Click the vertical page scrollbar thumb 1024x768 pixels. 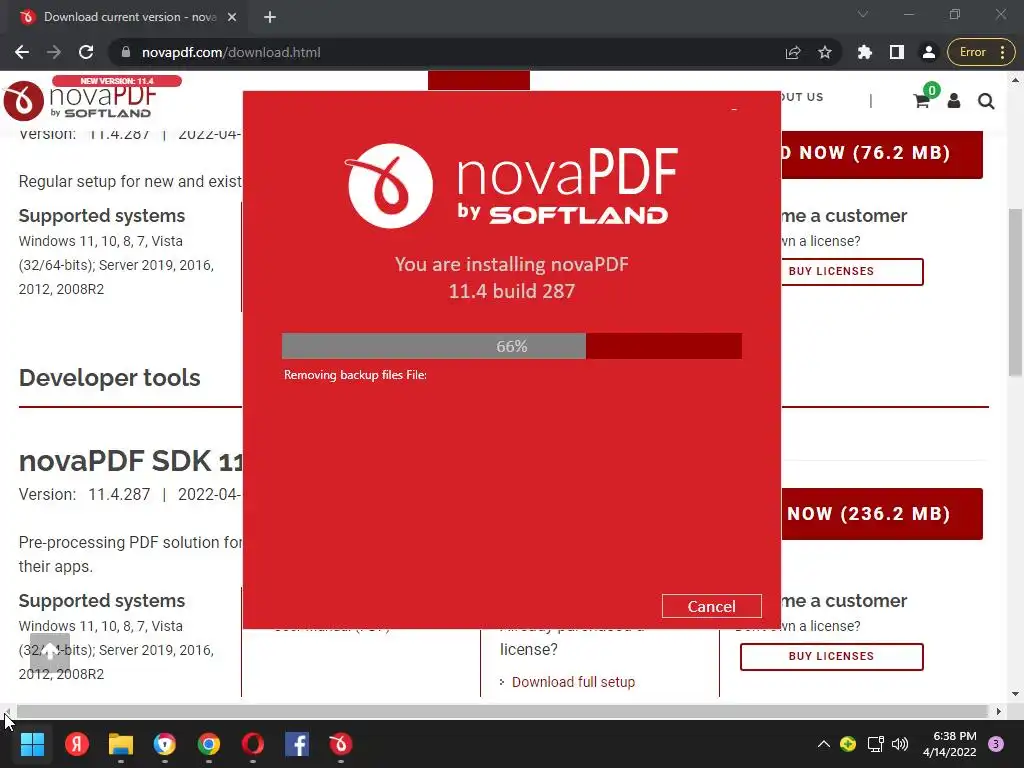[1015, 293]
